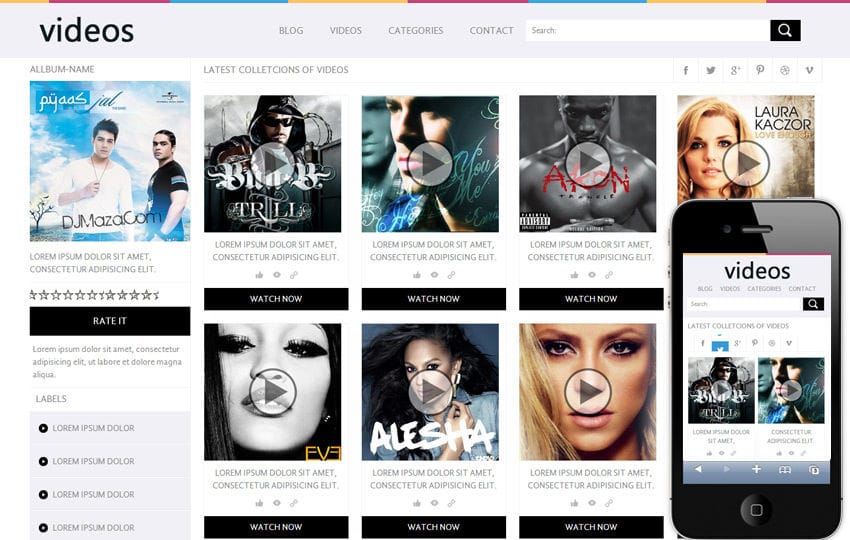Open the Piyaas album cover thumbnail
850x540 pixels.
pos(110,161)
